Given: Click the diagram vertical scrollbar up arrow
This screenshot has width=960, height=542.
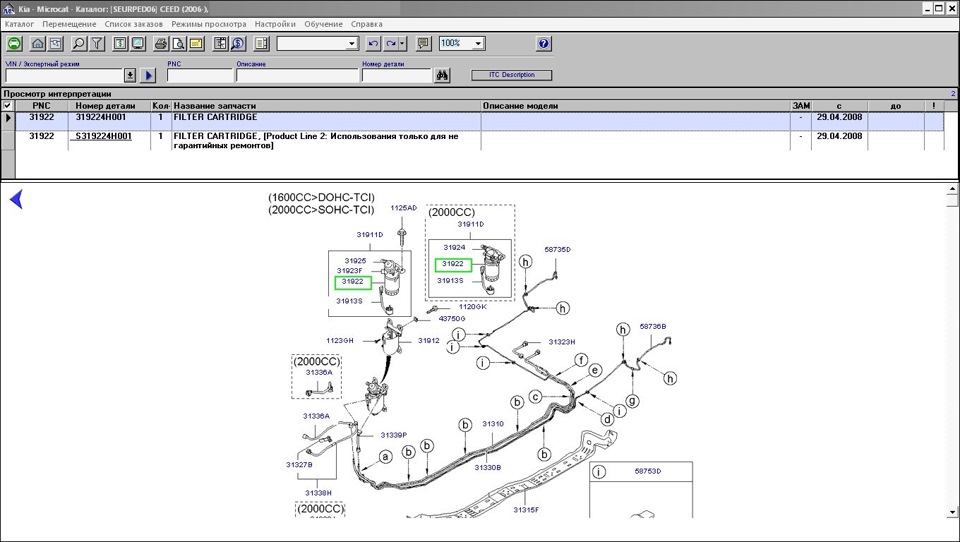Looking at the screenshot, I should (x=952, y=189).
